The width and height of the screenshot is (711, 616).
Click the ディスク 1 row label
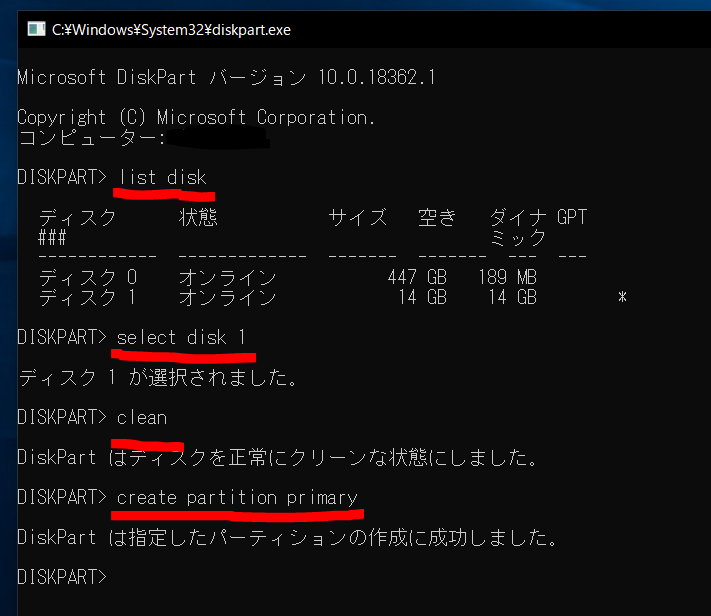coord(87,297)
